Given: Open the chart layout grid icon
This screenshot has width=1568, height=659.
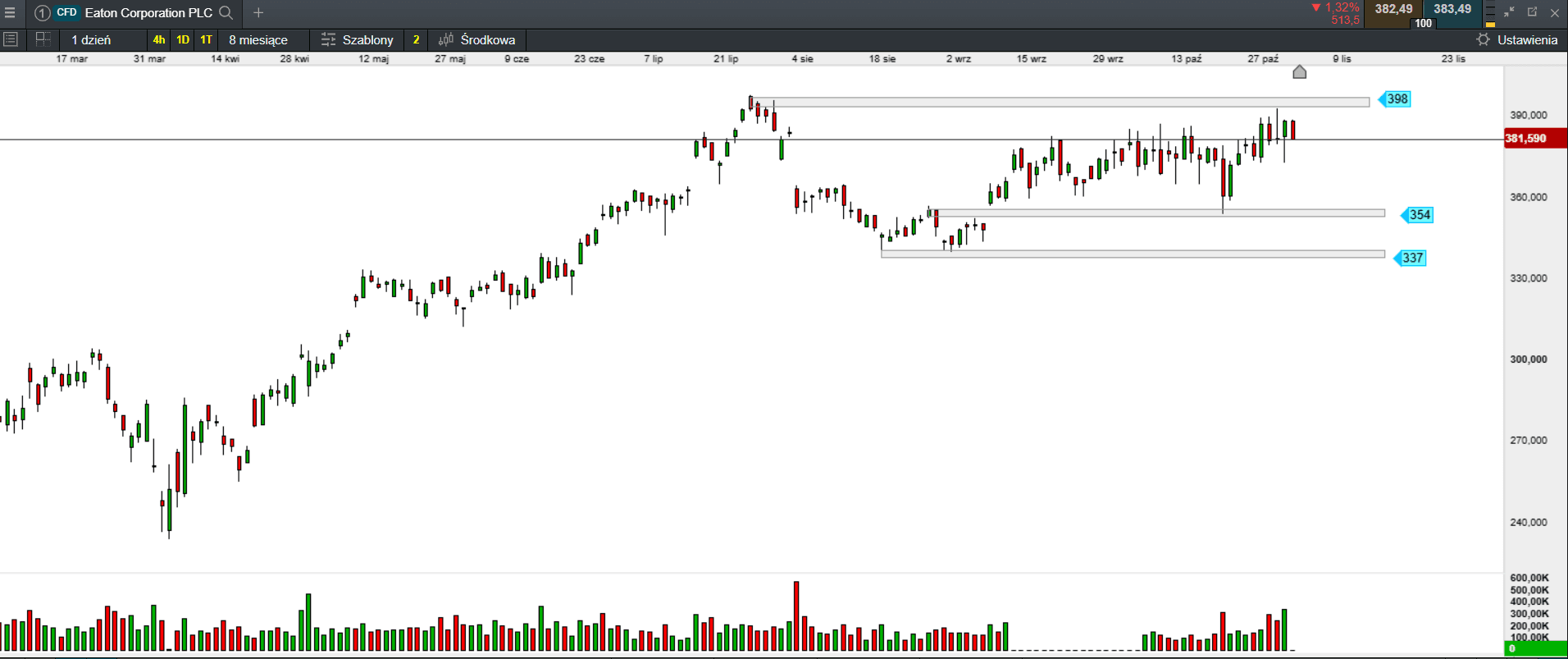Looking at the screenshot, I should pyautogui.click(x=43, y=39).
